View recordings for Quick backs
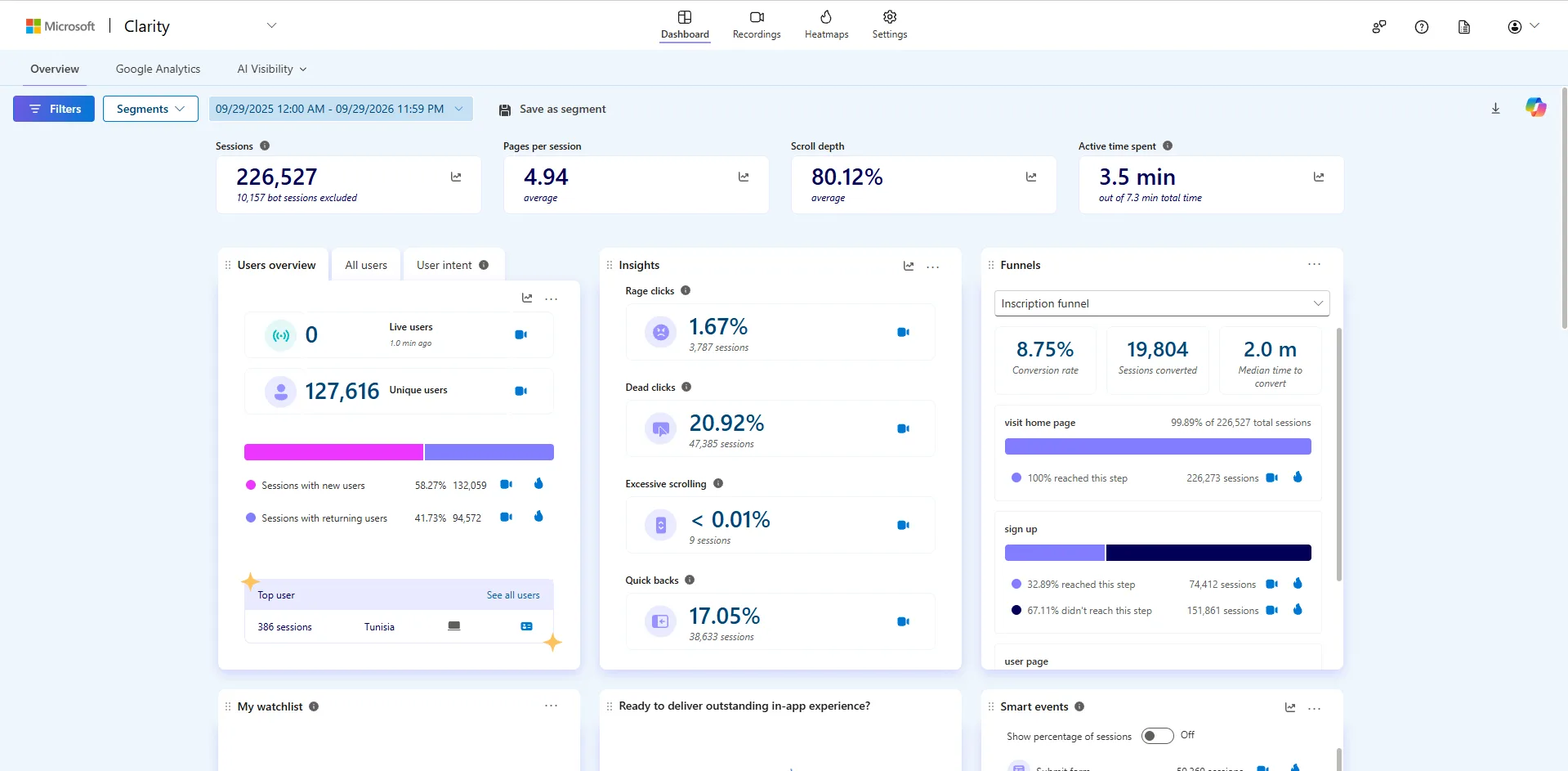 tap(903, 621)
